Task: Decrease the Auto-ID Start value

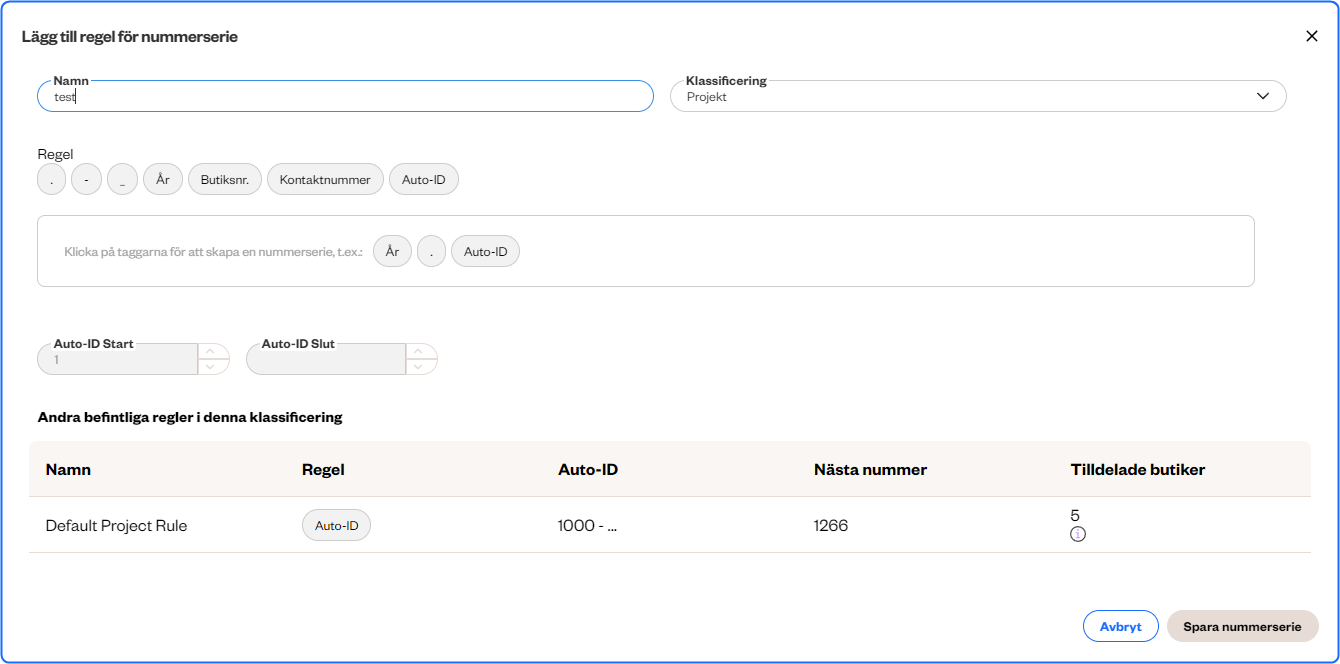Action: (x=210, y=367)
